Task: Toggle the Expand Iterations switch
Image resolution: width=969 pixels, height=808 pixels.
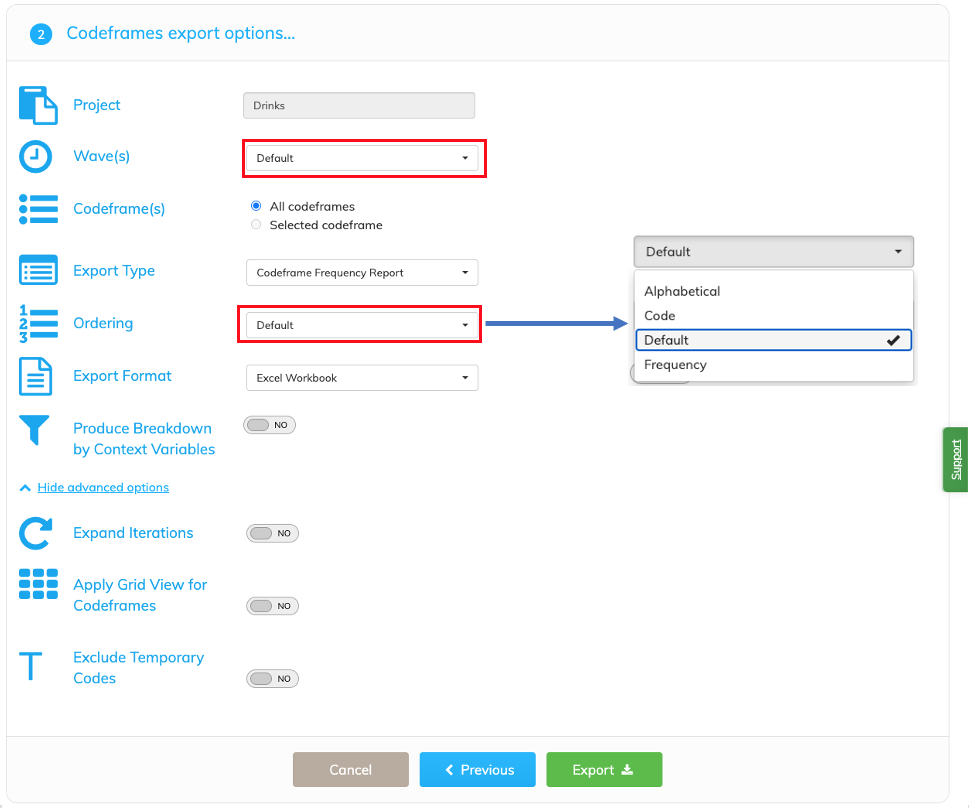Action: [273, 533]
